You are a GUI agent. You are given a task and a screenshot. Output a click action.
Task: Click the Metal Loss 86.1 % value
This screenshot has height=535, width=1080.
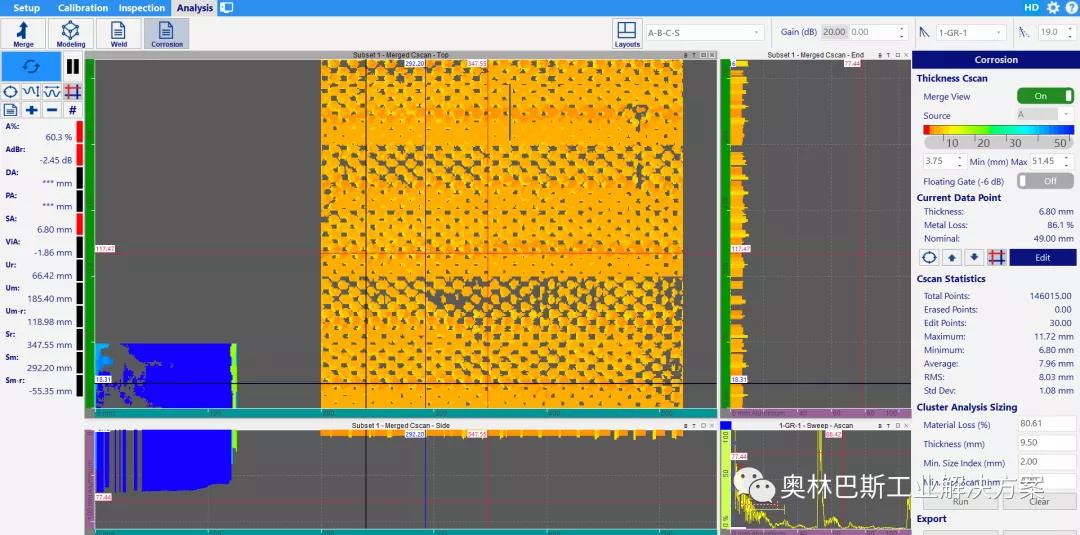point(1060,225)
